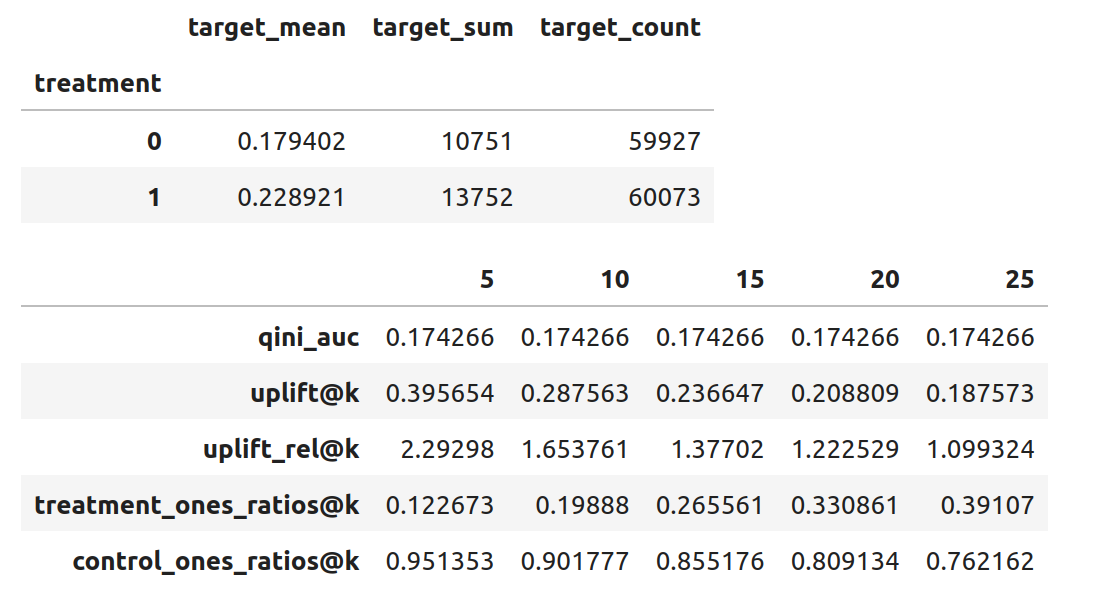Select the treatment_ones_ratios@k row label
This screenshot has height=607, width=1095.
(196, 505)
